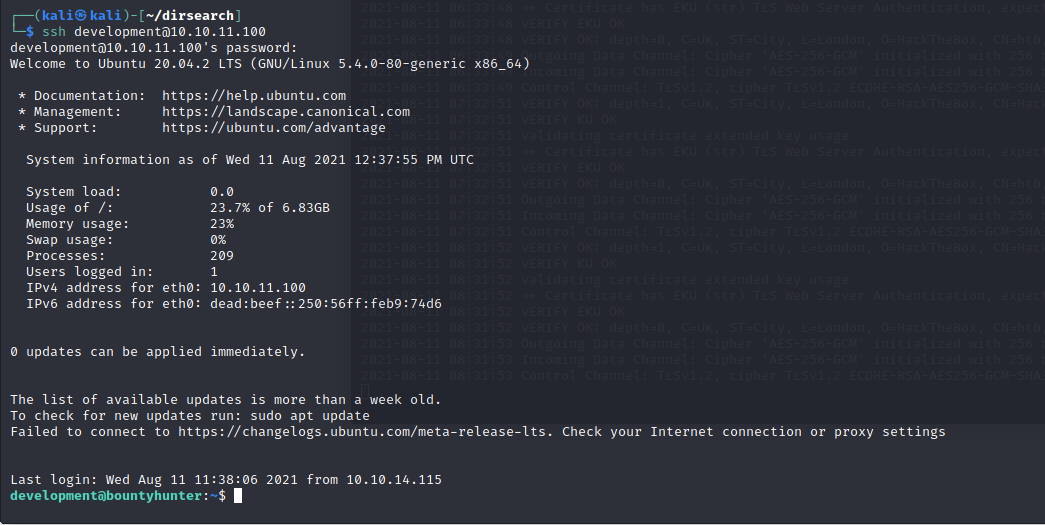Click the System information date line
The image size is (1045, 525).
(x=250, y=160)
